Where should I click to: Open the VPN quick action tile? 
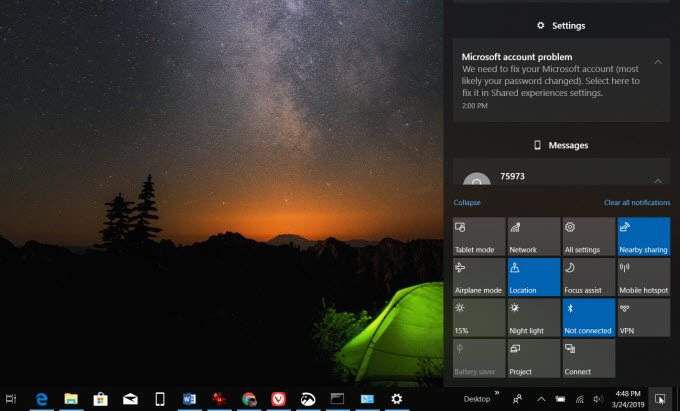coord(644,318)
